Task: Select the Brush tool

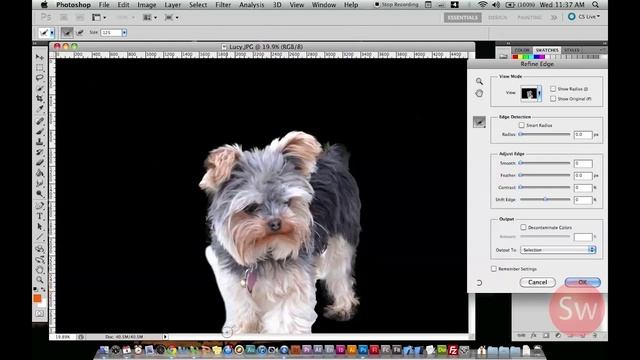Action: [x=40, y=131]
